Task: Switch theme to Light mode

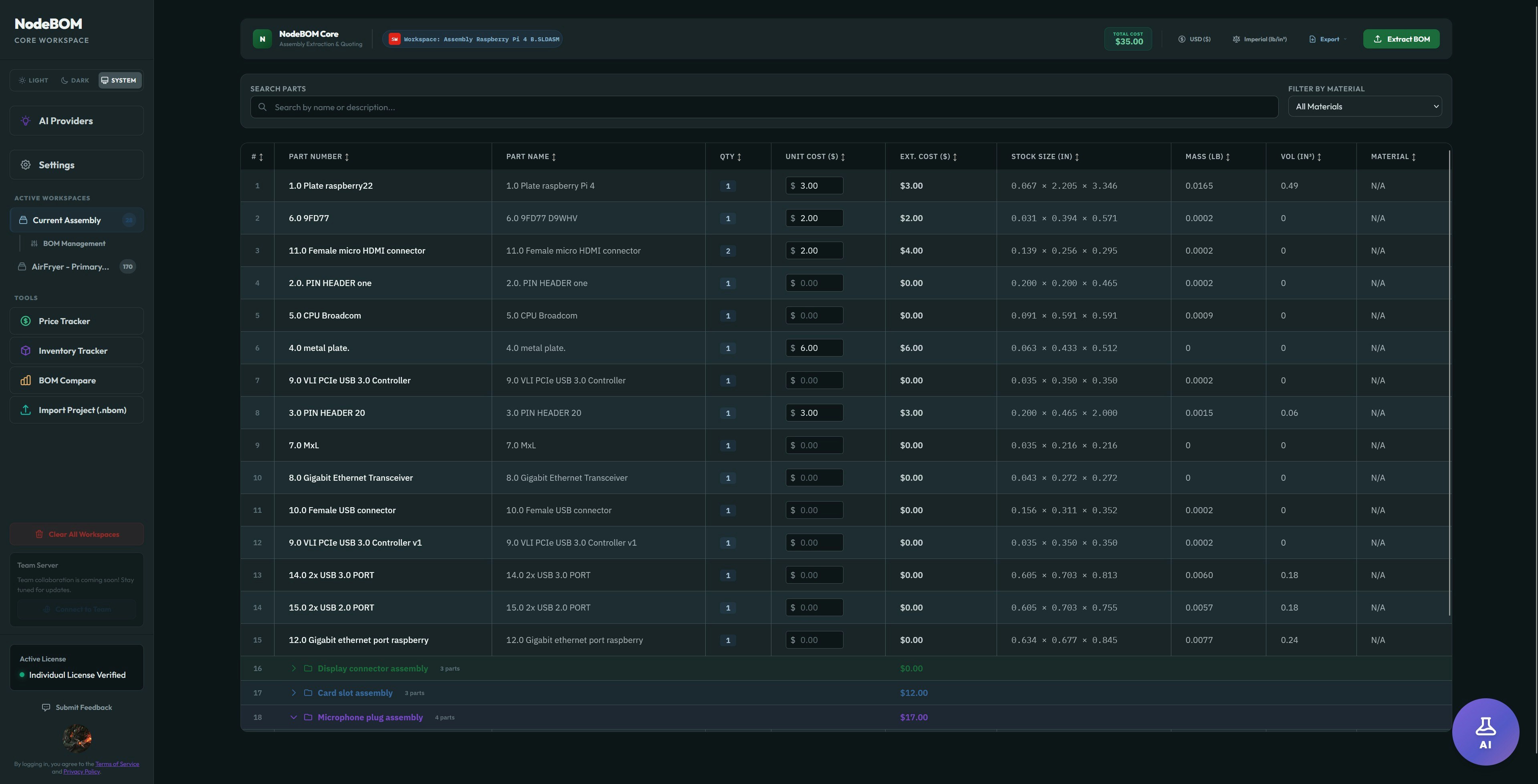Action: (33, 80)
